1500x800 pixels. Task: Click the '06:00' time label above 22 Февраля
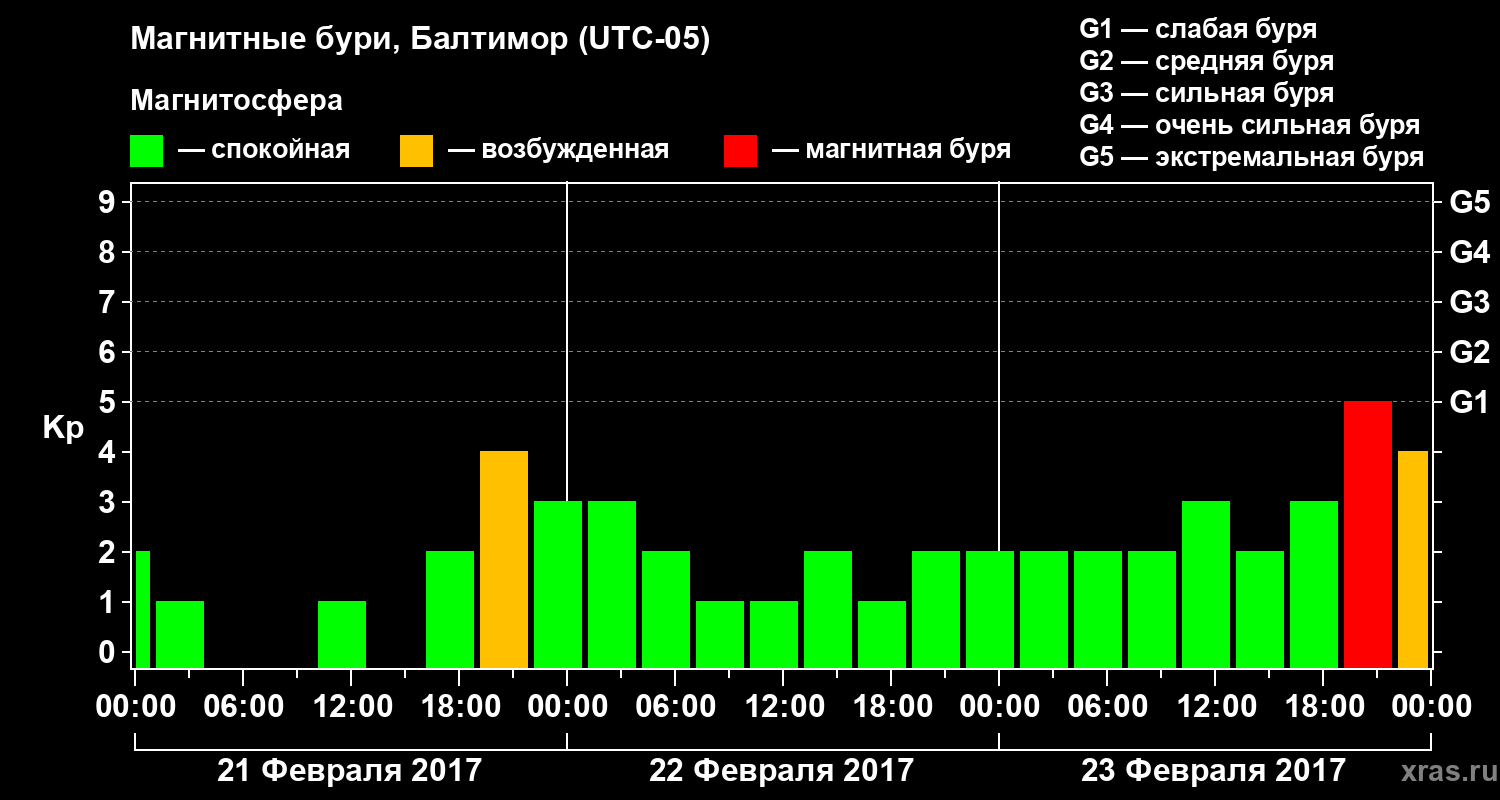[x=674, y=707]
